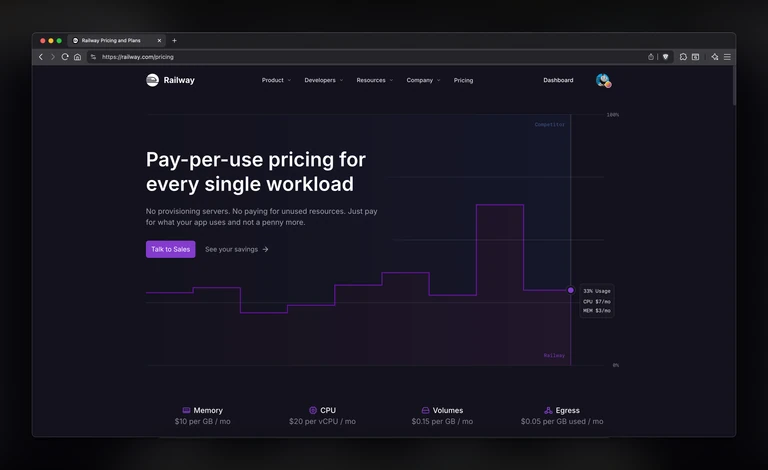Expand the Developers nav dropdown
Viewport: 768px width, 470px height.
(x=324, y=80)
